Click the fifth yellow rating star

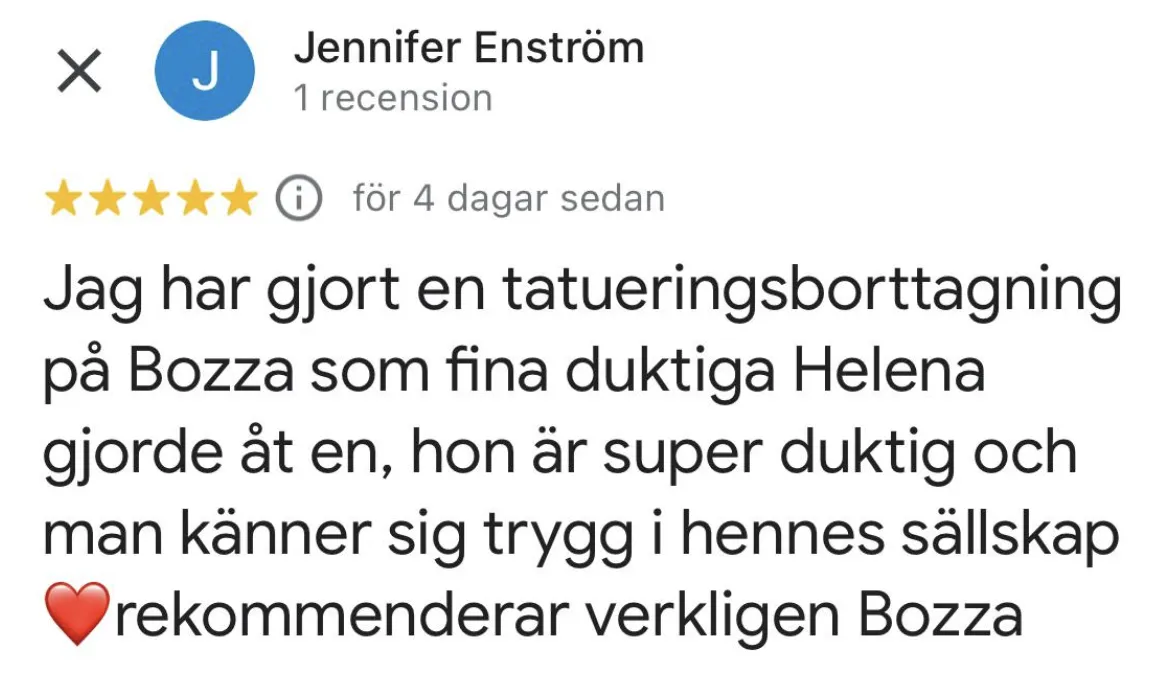(239, 198)
